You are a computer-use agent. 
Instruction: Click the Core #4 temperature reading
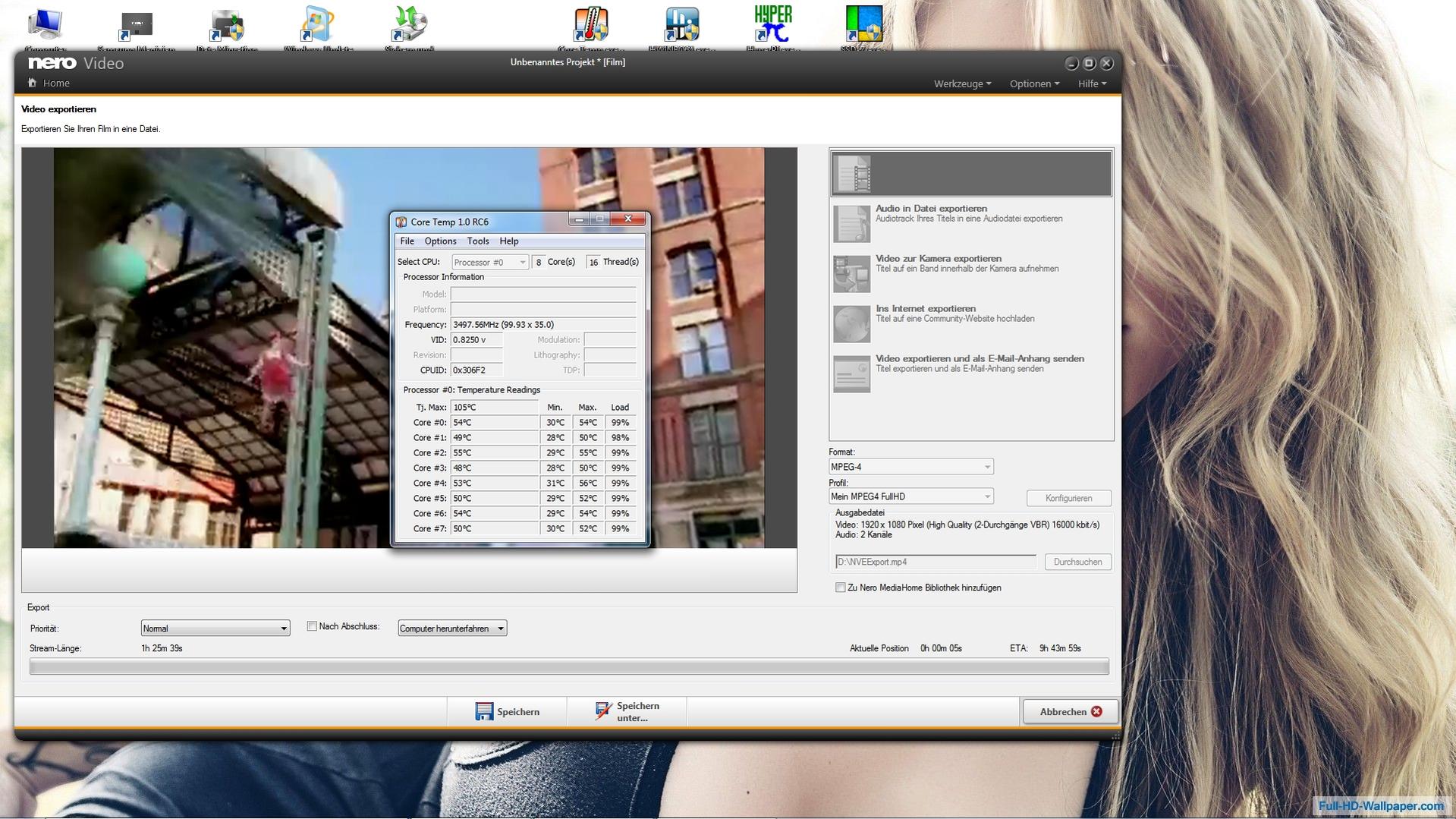coord(494,483)
